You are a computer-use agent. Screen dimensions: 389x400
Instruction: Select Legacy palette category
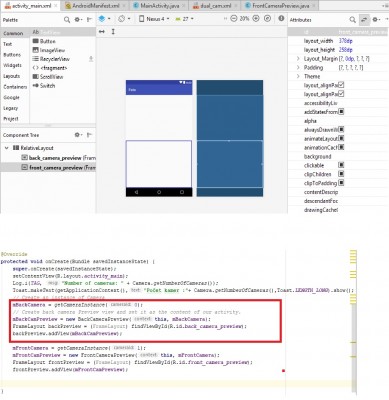click(x=11, y=108)
